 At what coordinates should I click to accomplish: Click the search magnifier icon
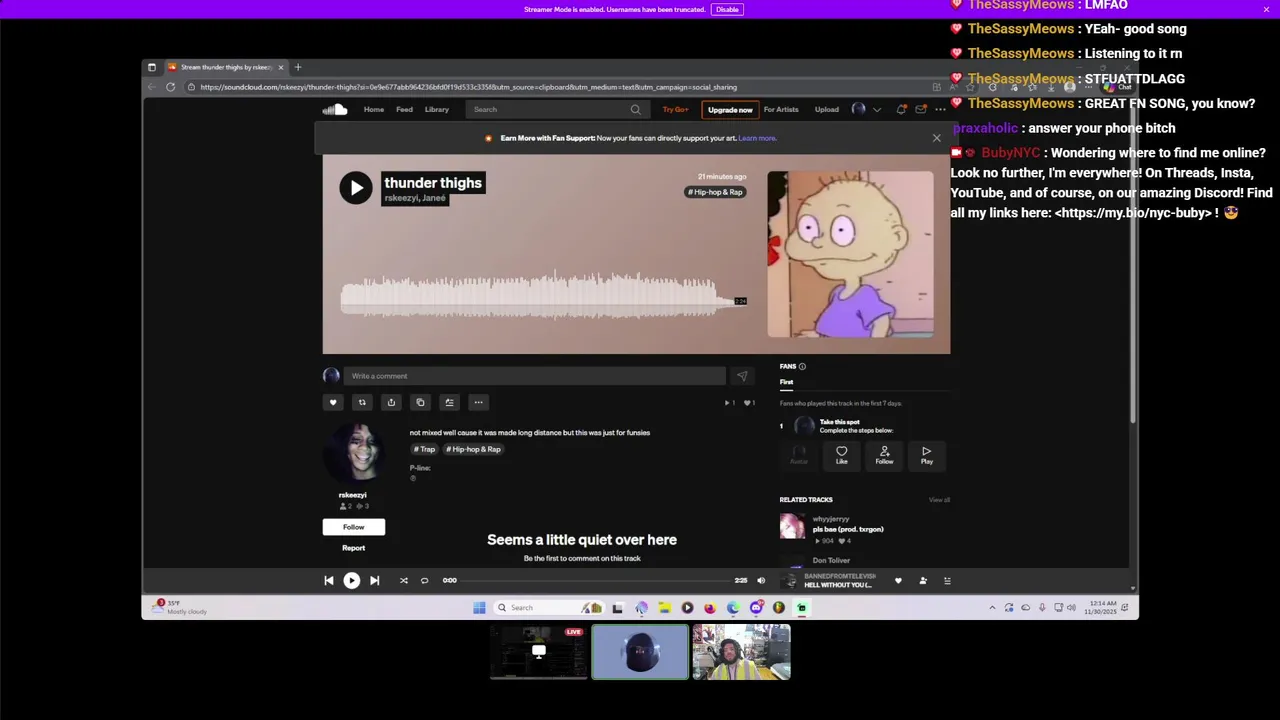635,109
